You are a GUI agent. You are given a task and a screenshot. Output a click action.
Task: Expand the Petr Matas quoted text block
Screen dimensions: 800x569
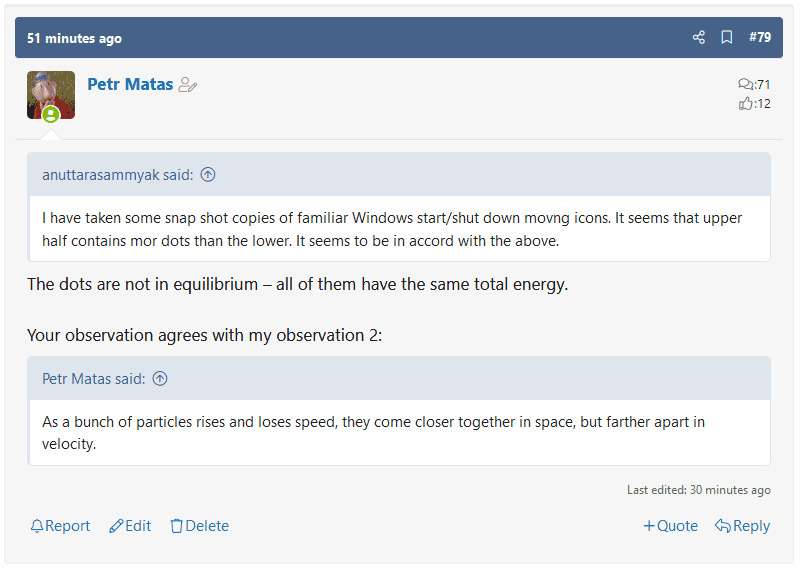(399, 433)
